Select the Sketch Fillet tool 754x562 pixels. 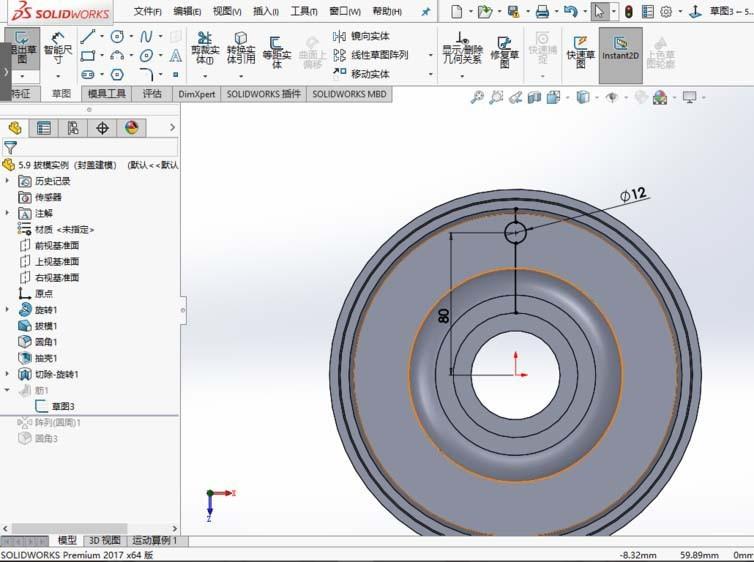[x=146, y=75]
